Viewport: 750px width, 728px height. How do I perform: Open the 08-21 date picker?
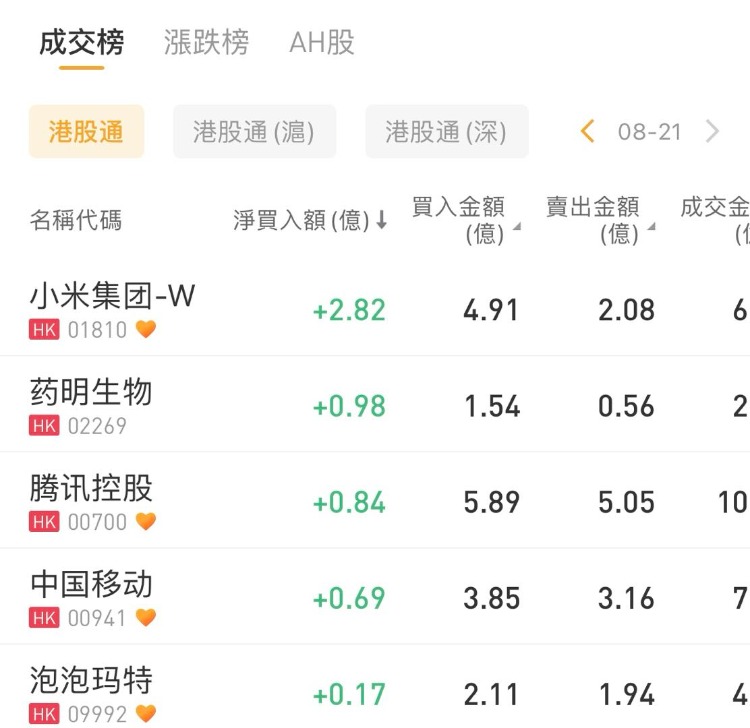coord(649,132)
